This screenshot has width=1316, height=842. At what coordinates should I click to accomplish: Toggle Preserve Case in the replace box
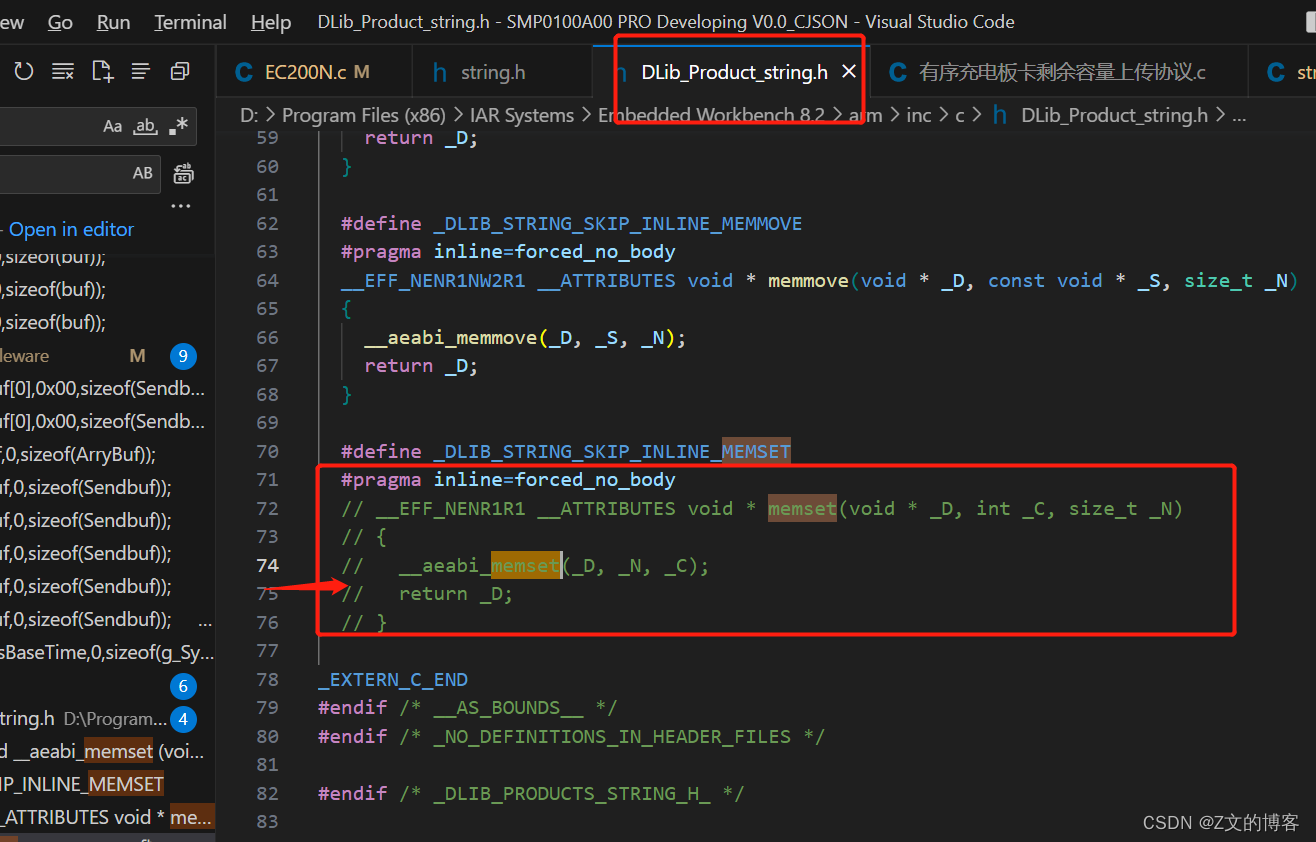pyautogui.click(x=143, y=173)
